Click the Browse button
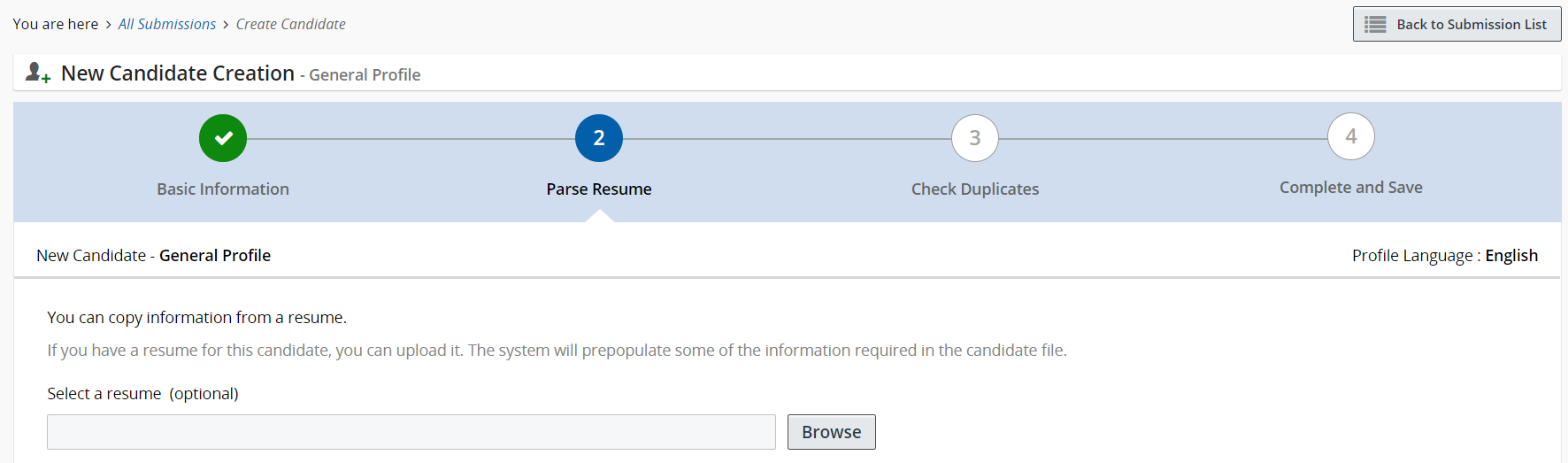 (831, 432)
